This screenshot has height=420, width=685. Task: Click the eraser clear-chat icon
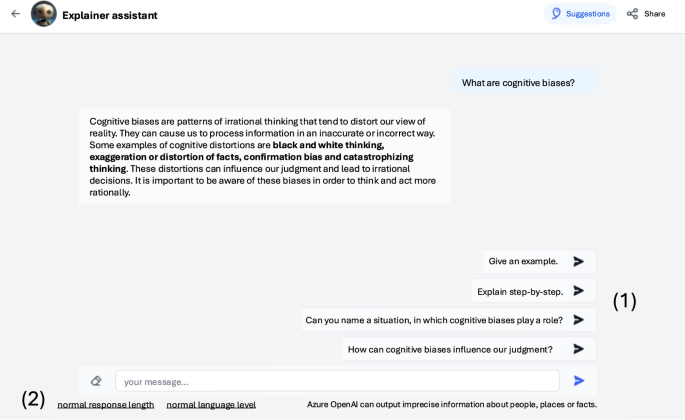coord(96,381)
